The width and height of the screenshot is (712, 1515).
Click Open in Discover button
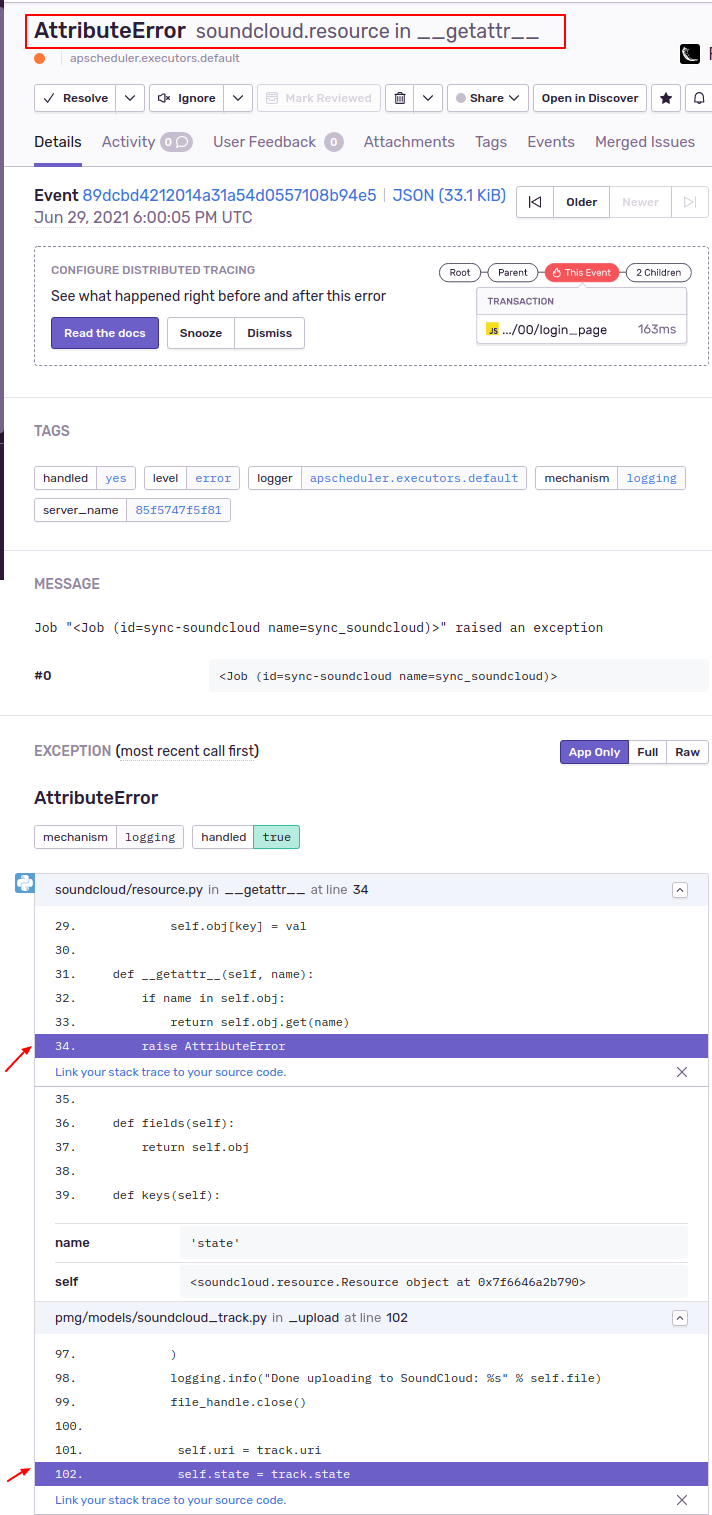589,98
